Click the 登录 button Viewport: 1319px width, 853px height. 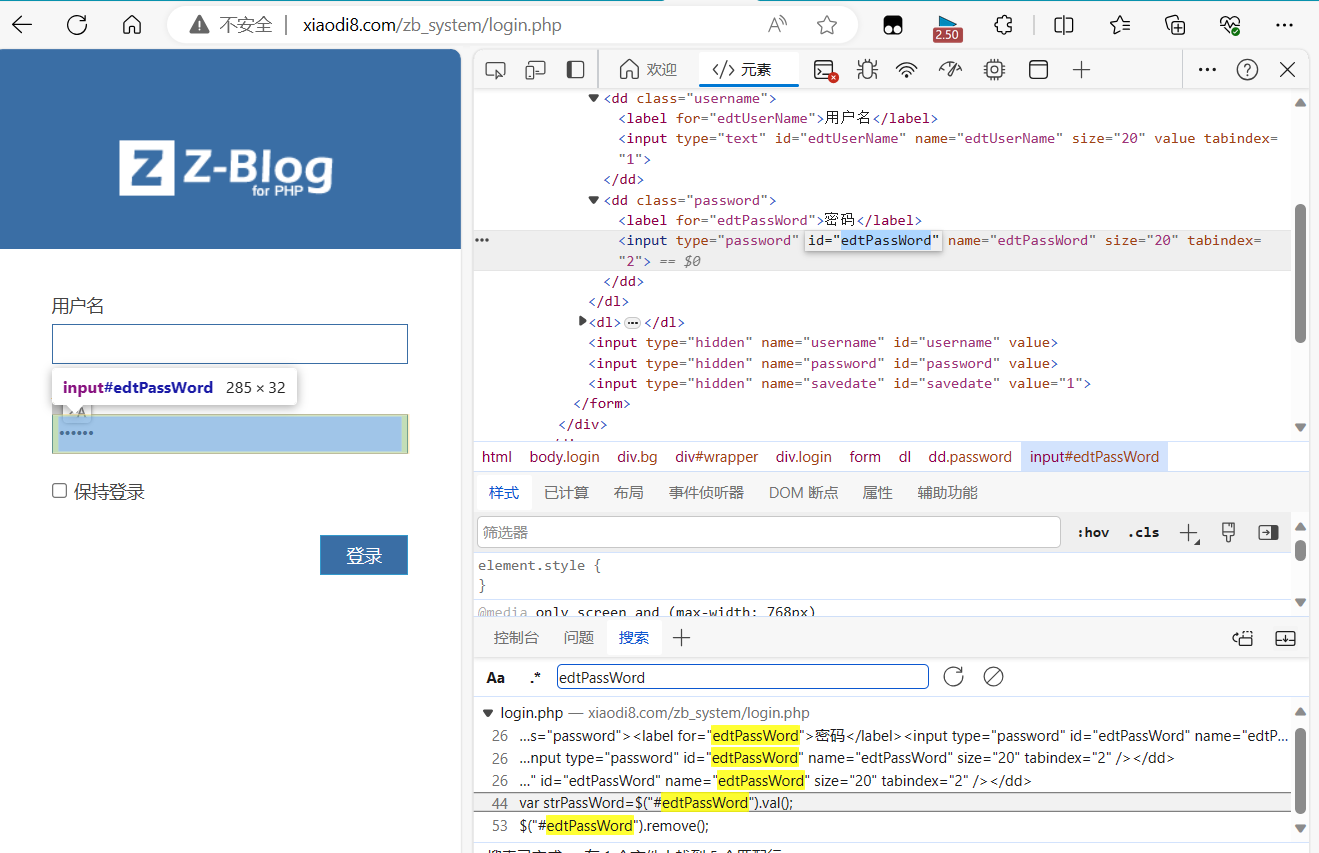click(x=364, y=555)
